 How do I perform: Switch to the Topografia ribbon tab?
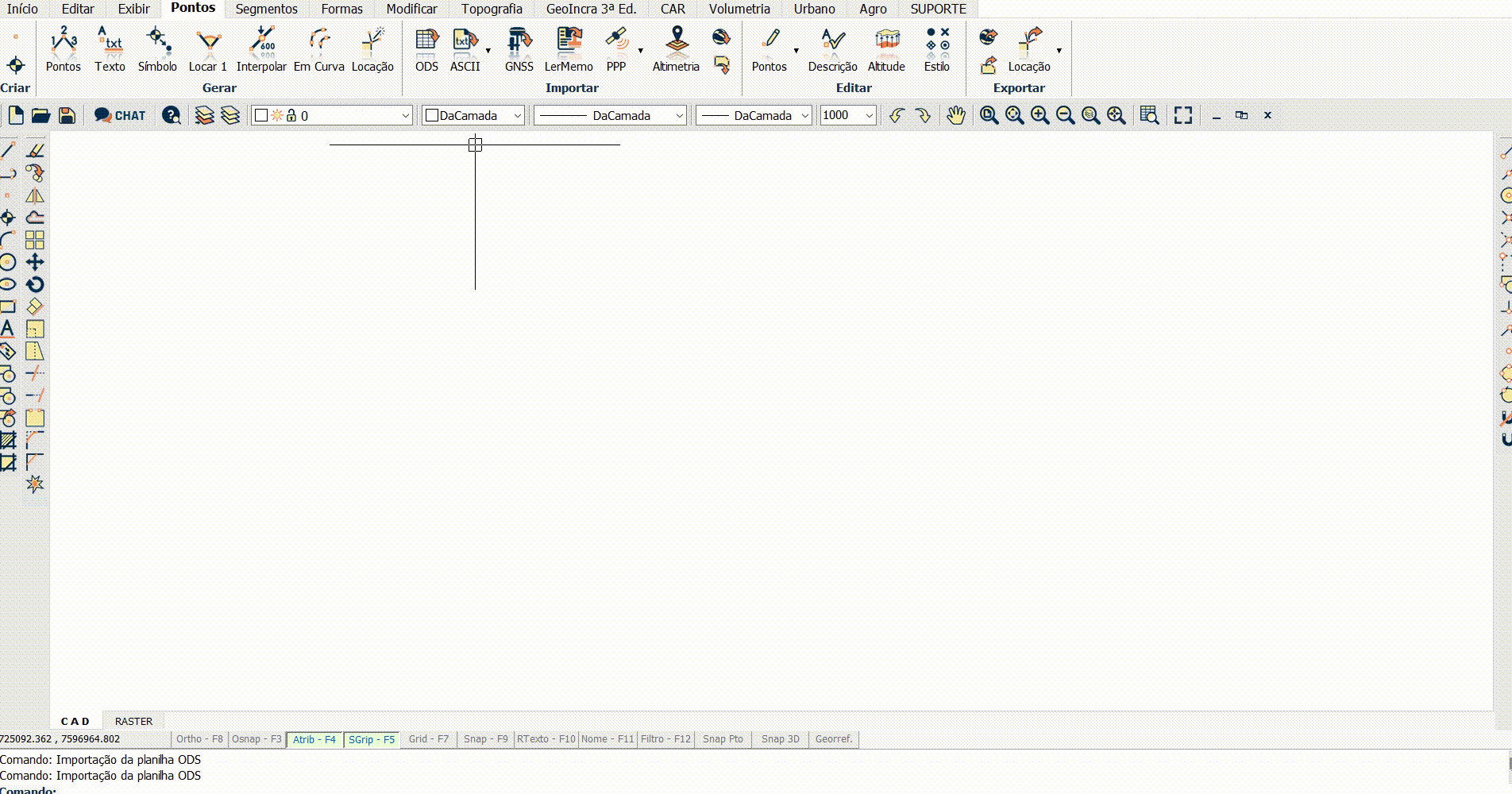pos(491,9)
